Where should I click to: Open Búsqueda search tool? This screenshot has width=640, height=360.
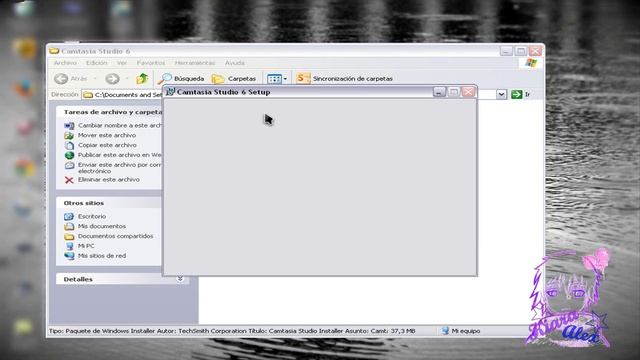[181, 78]
